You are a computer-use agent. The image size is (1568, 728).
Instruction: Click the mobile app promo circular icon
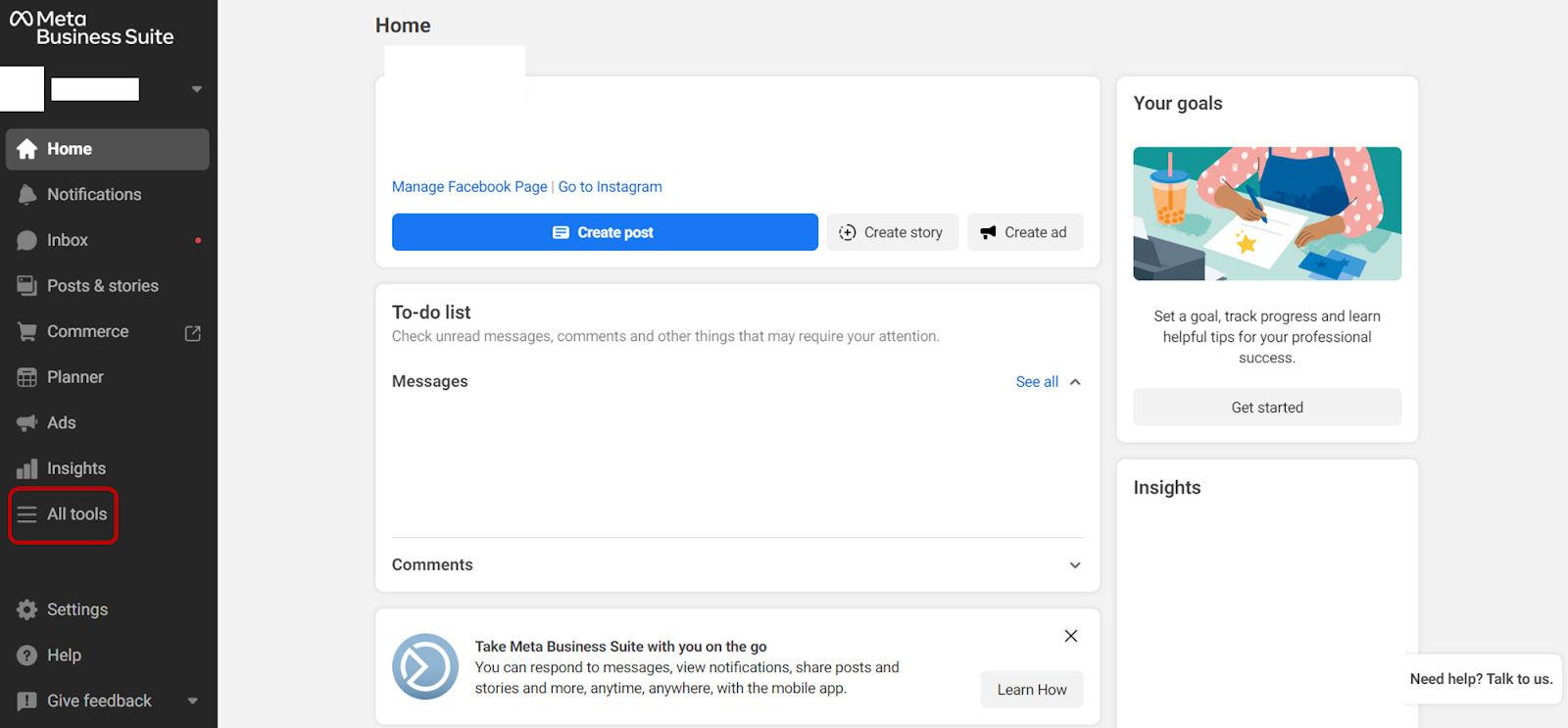pos(425,666)
